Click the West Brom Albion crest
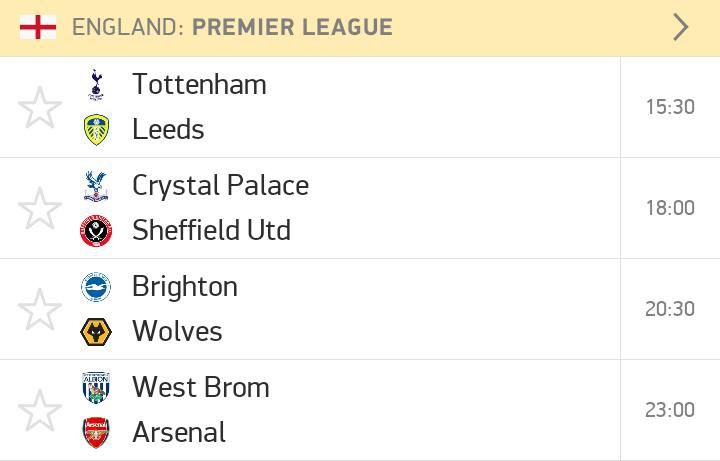The width and height of the screenshot is (720, 461). [96, 388]
